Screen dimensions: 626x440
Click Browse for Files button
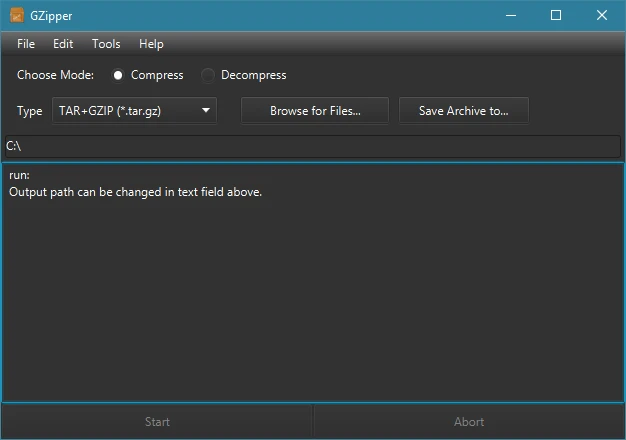[x=315, y=111]
